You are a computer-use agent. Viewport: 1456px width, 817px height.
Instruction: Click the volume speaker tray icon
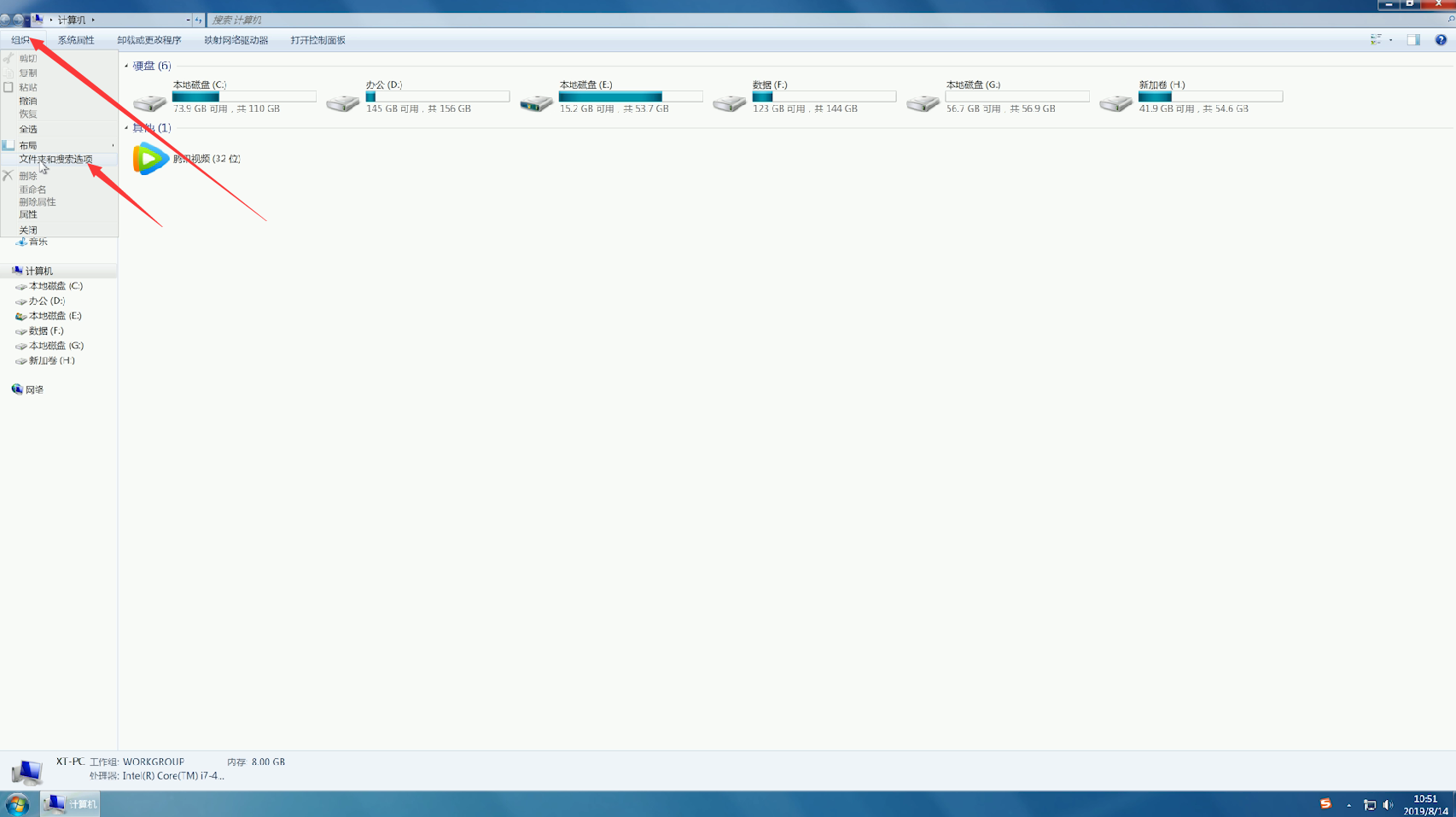click(x=1389, y=805)
